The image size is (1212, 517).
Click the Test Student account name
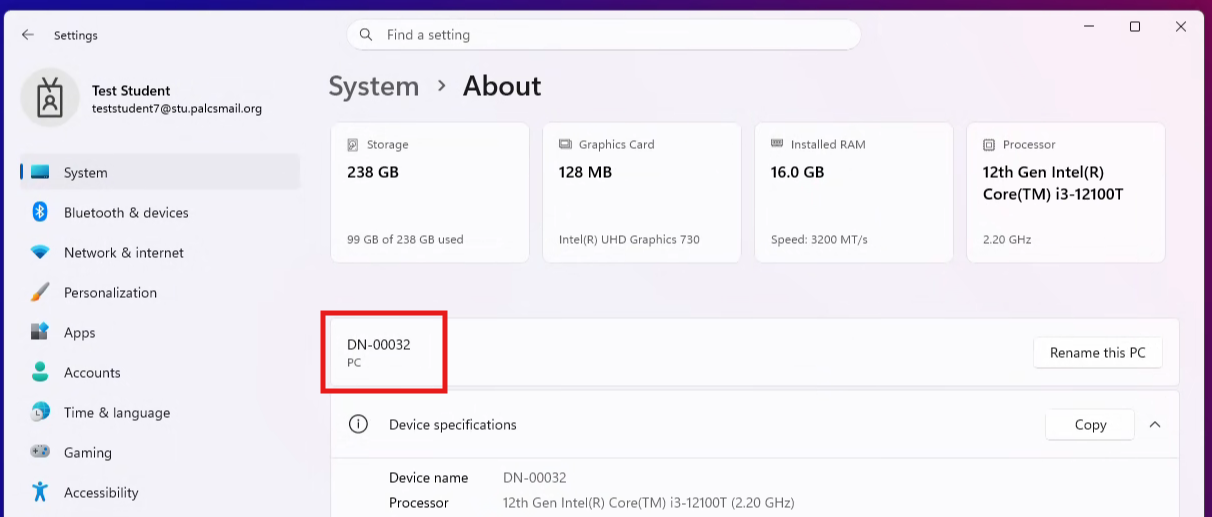click(131, 90)
